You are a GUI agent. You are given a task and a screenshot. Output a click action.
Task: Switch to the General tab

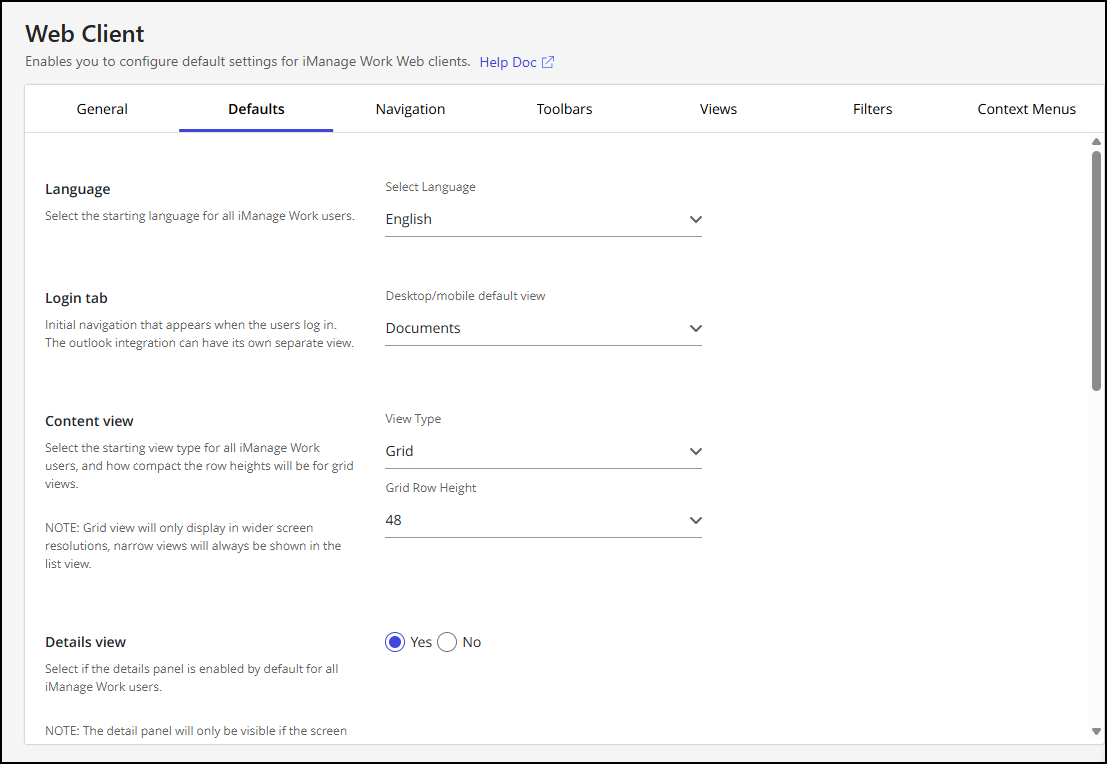[102, 109]
